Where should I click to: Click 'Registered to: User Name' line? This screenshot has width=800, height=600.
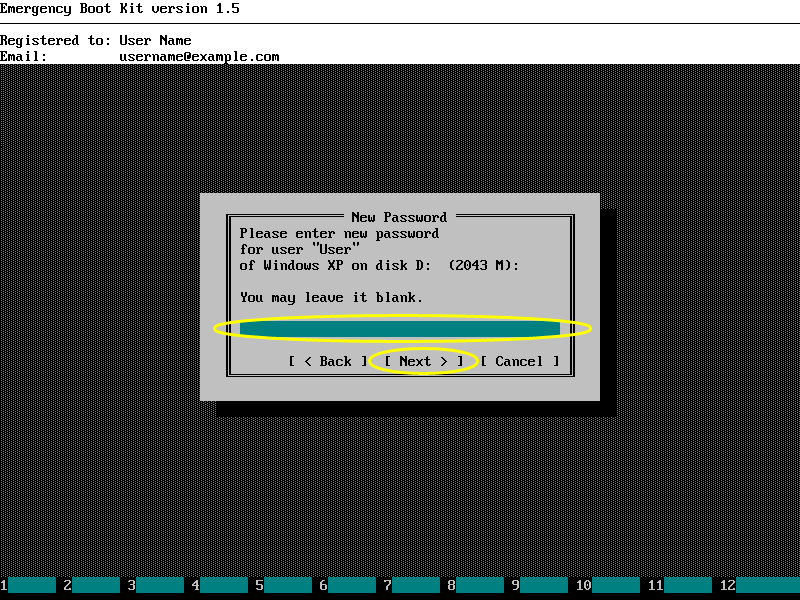tap(96, 40)
